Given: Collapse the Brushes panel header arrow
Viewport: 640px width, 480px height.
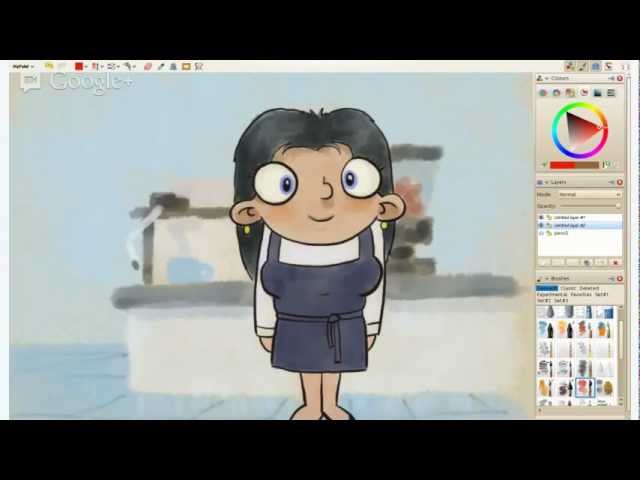Looking at the screenshot, I should [547, 279].
